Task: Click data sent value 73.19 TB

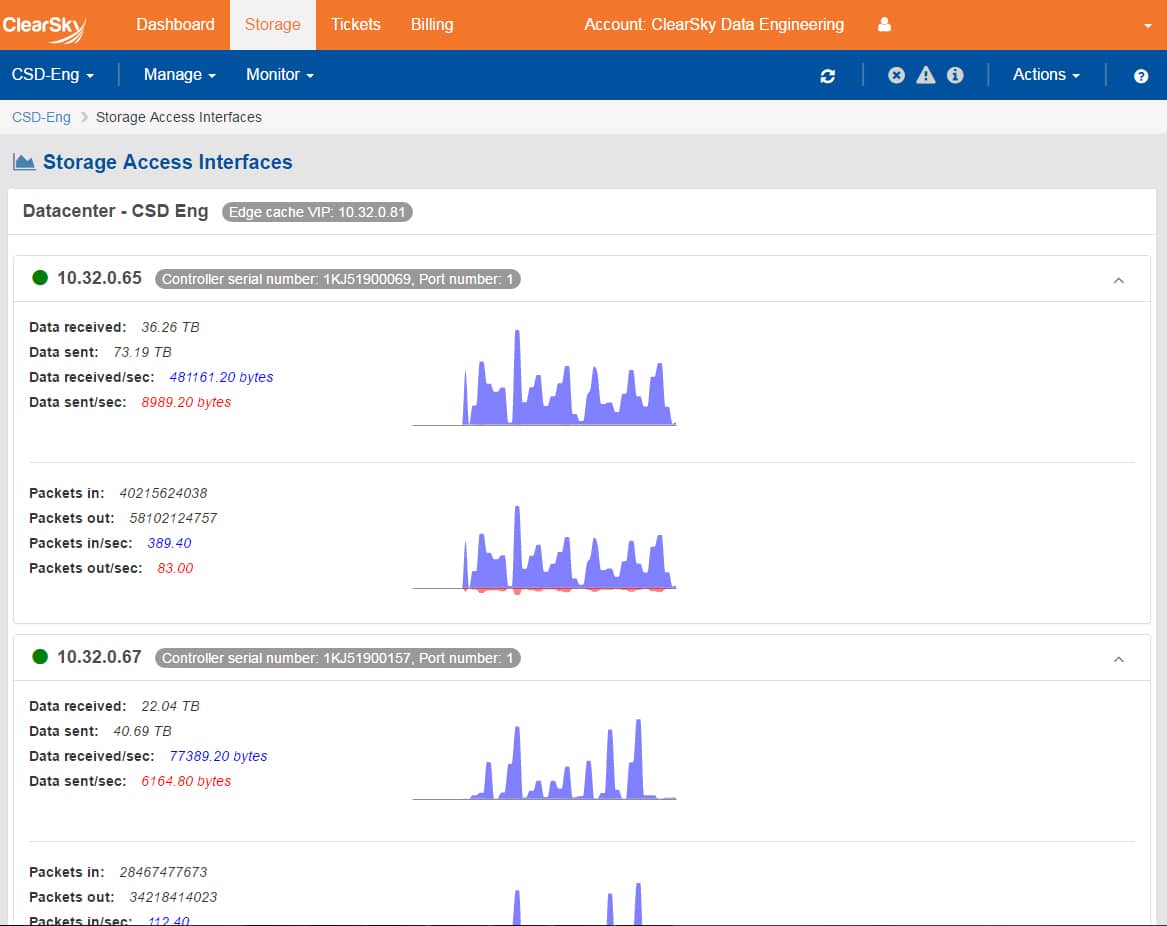Action: (x=142, y=352)
